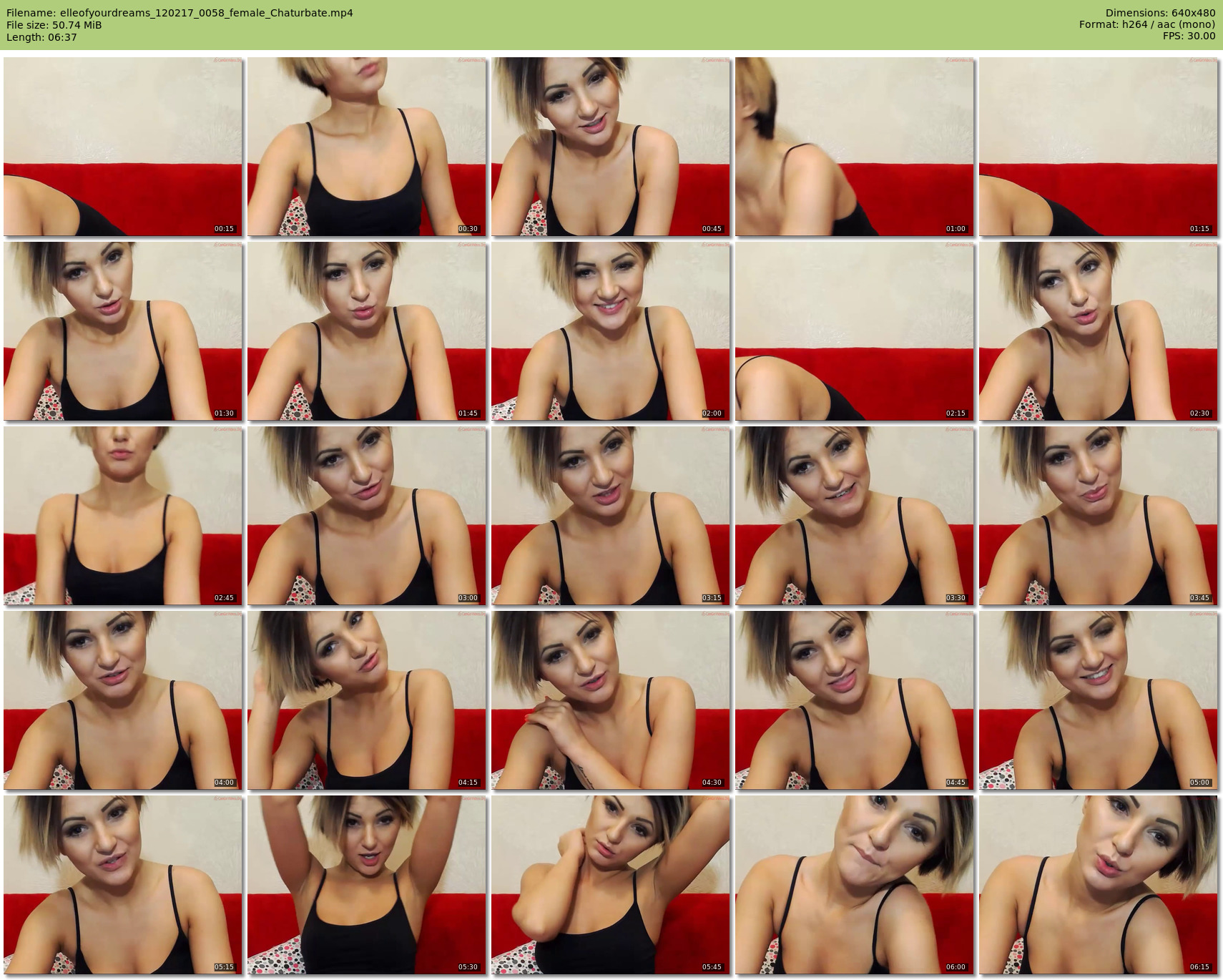
Task: Click the frame thumbnail labeled 03:00
Action: coord(367,516)
